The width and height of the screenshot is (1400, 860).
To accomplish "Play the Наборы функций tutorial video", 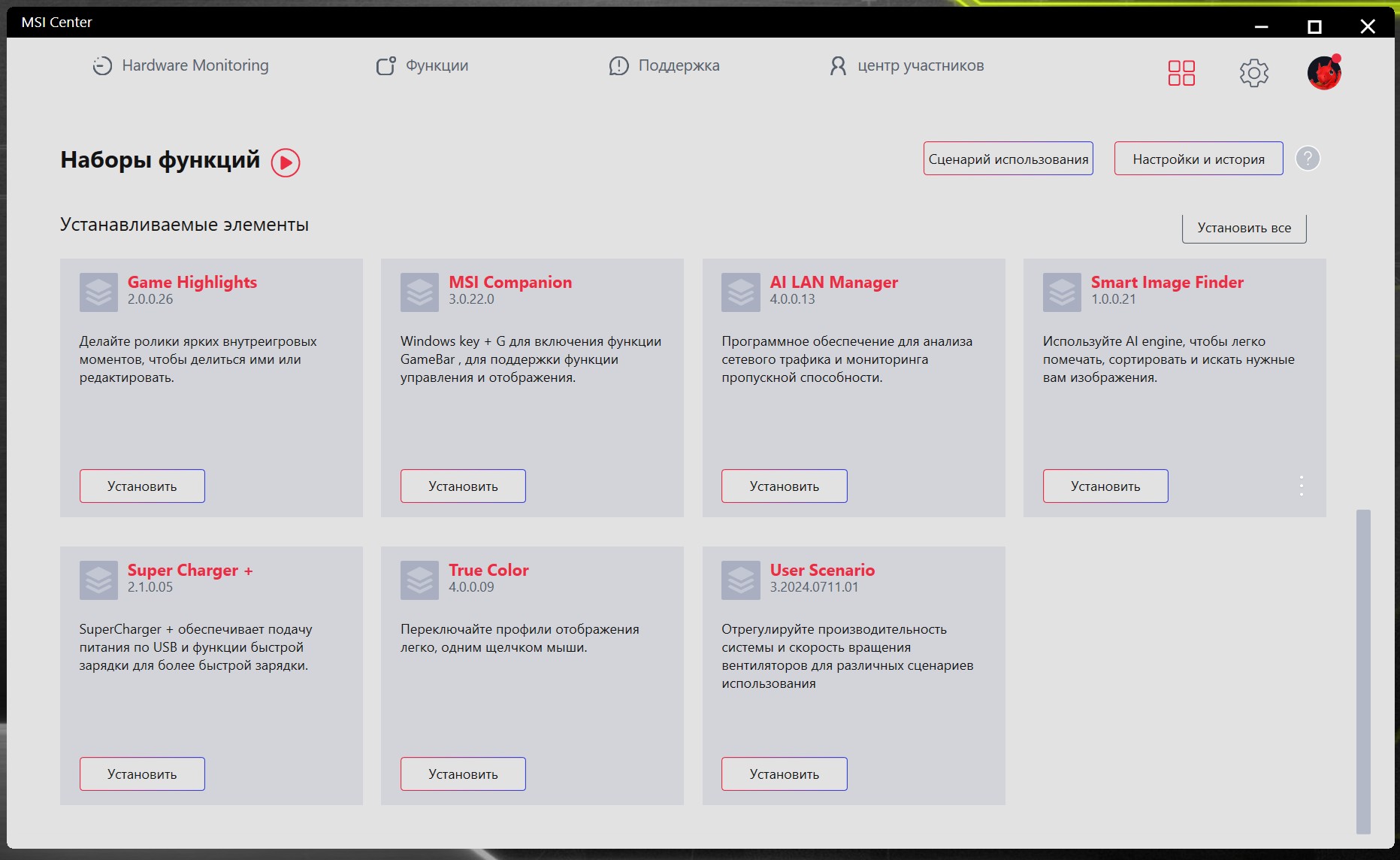I will [x=286, y=162].
